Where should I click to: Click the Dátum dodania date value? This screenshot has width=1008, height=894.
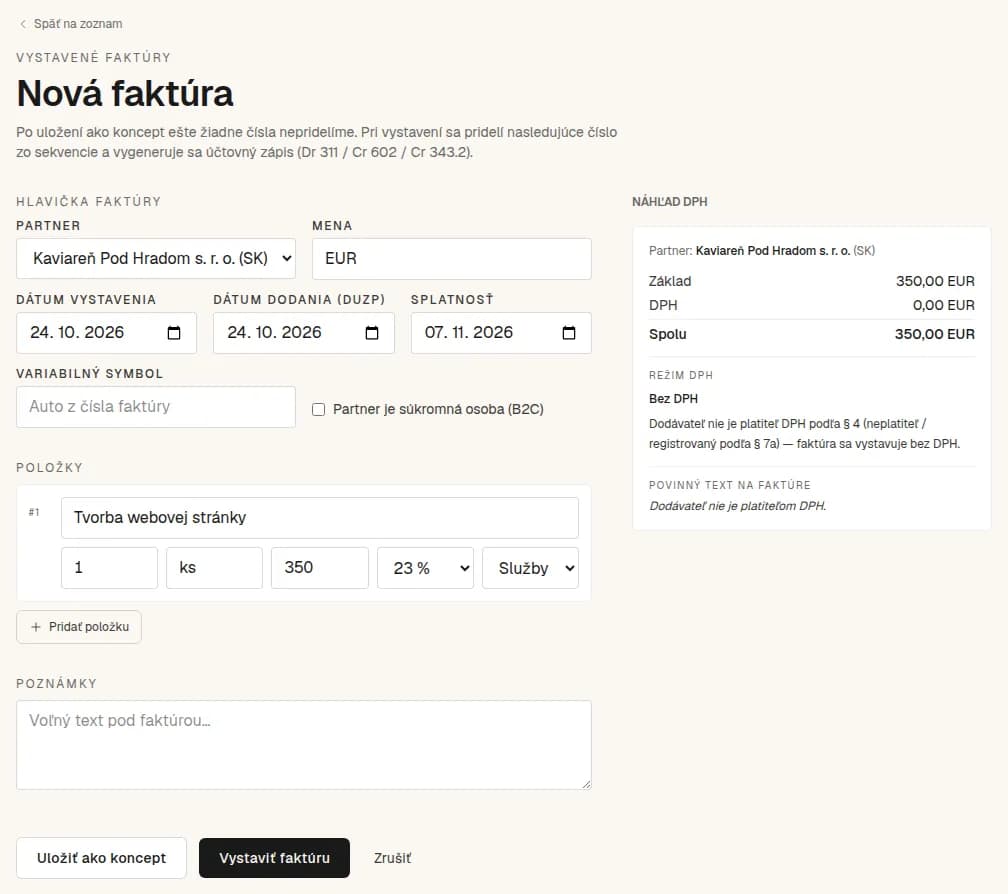point(274,332)
